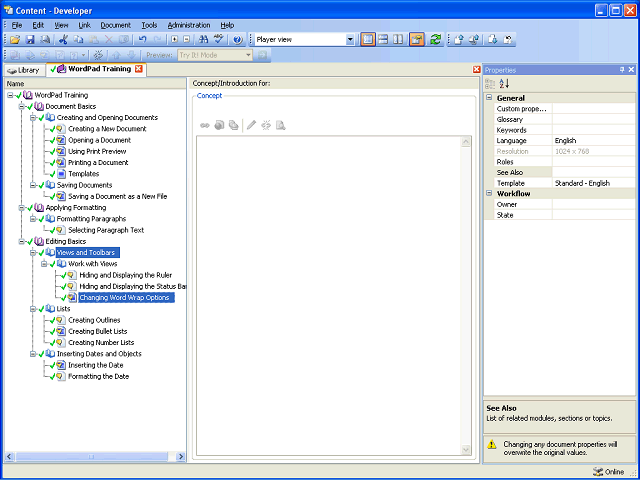640x480 pixels.
Task: Click the preview package icon in Concept pane
Action: pos(280,125)
